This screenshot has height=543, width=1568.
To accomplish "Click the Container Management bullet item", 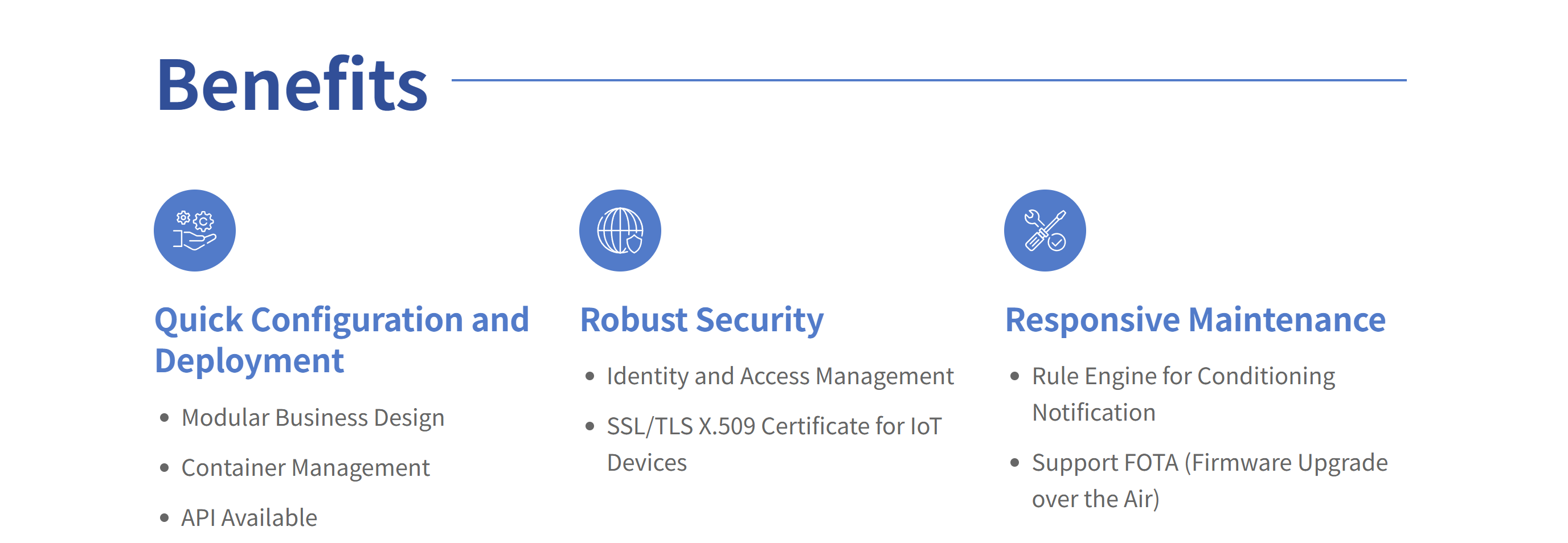I will (x=305, y=468).
